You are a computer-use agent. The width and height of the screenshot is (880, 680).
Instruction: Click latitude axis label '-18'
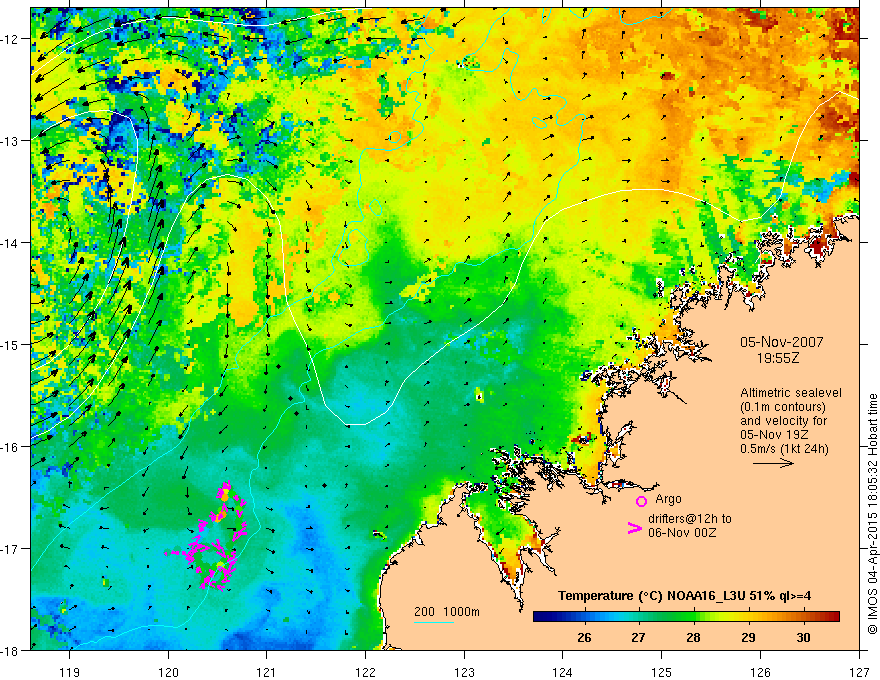(10, 650)
